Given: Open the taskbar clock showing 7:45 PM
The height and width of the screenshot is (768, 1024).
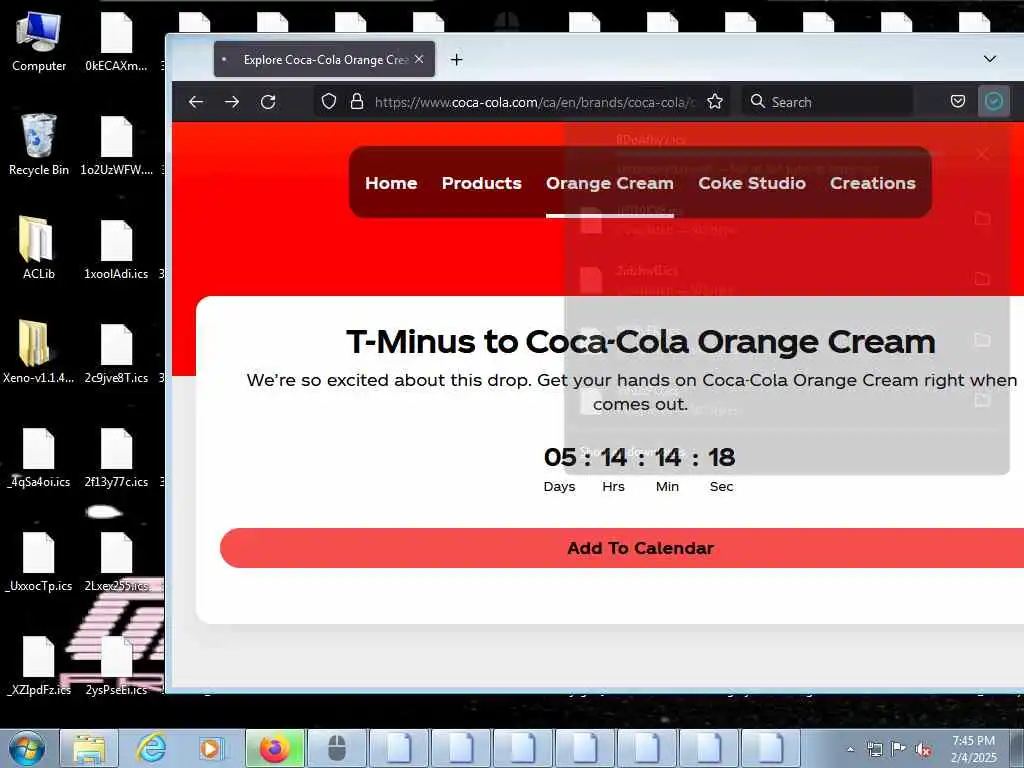Looking at the screenshot, I should pyautogui.click(x=974, y=749).
